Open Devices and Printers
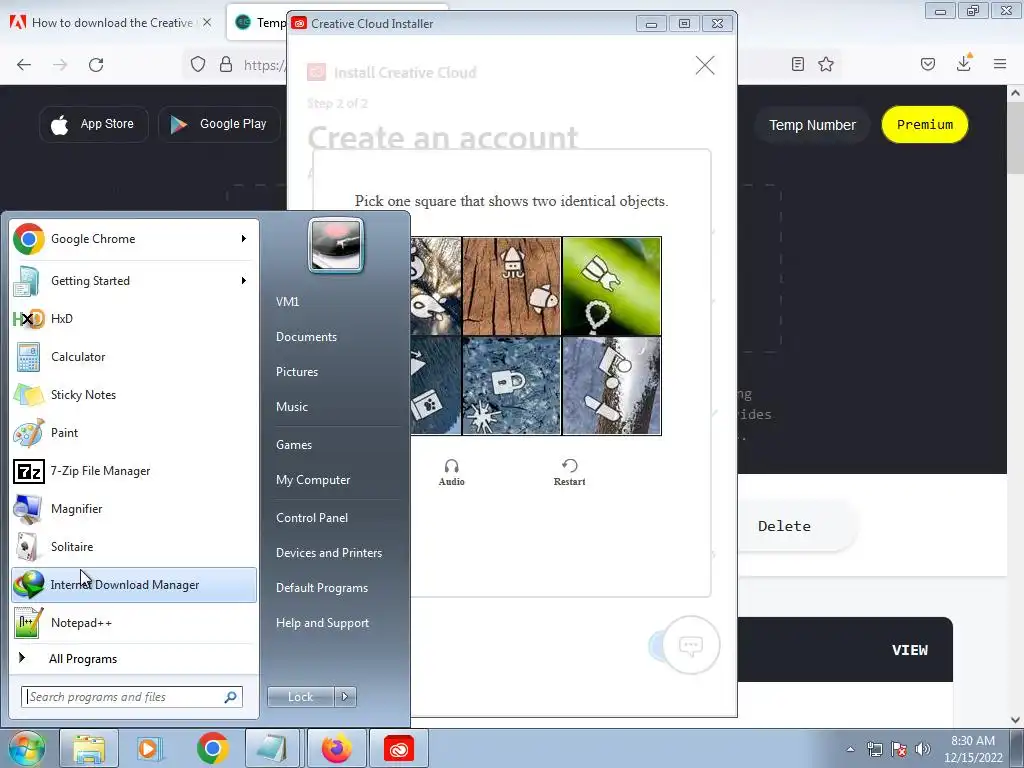Screen dimensions: 1024x768 [x=329, y=553]
